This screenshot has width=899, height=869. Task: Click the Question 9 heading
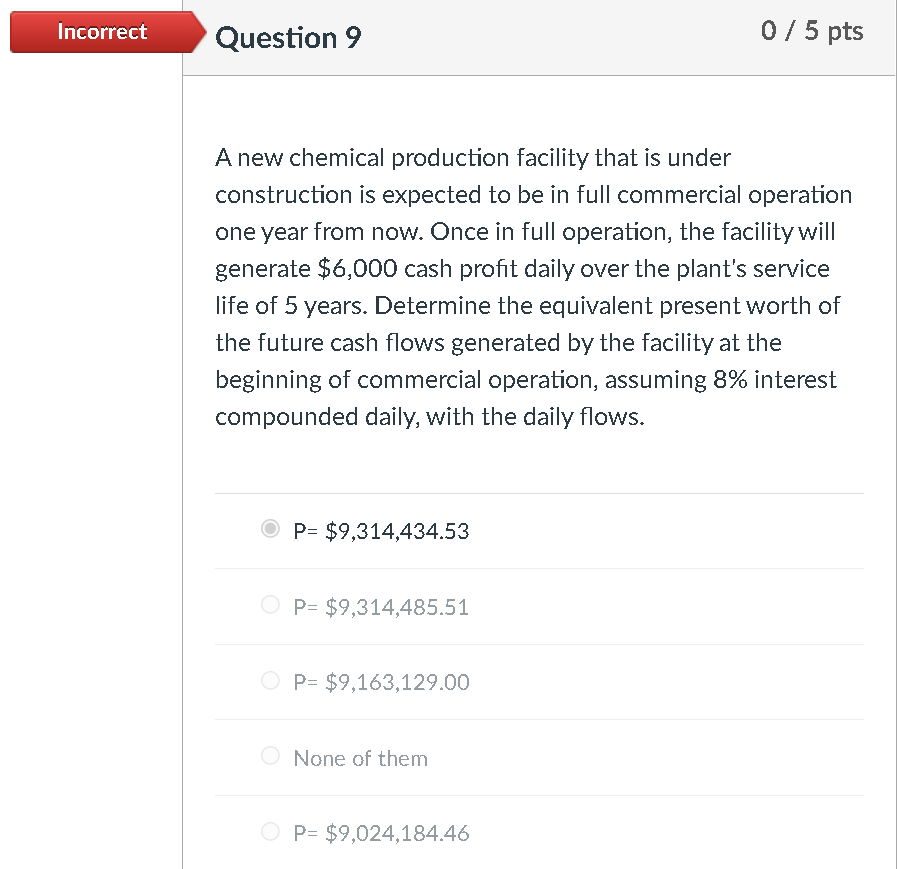pos(288,38)
